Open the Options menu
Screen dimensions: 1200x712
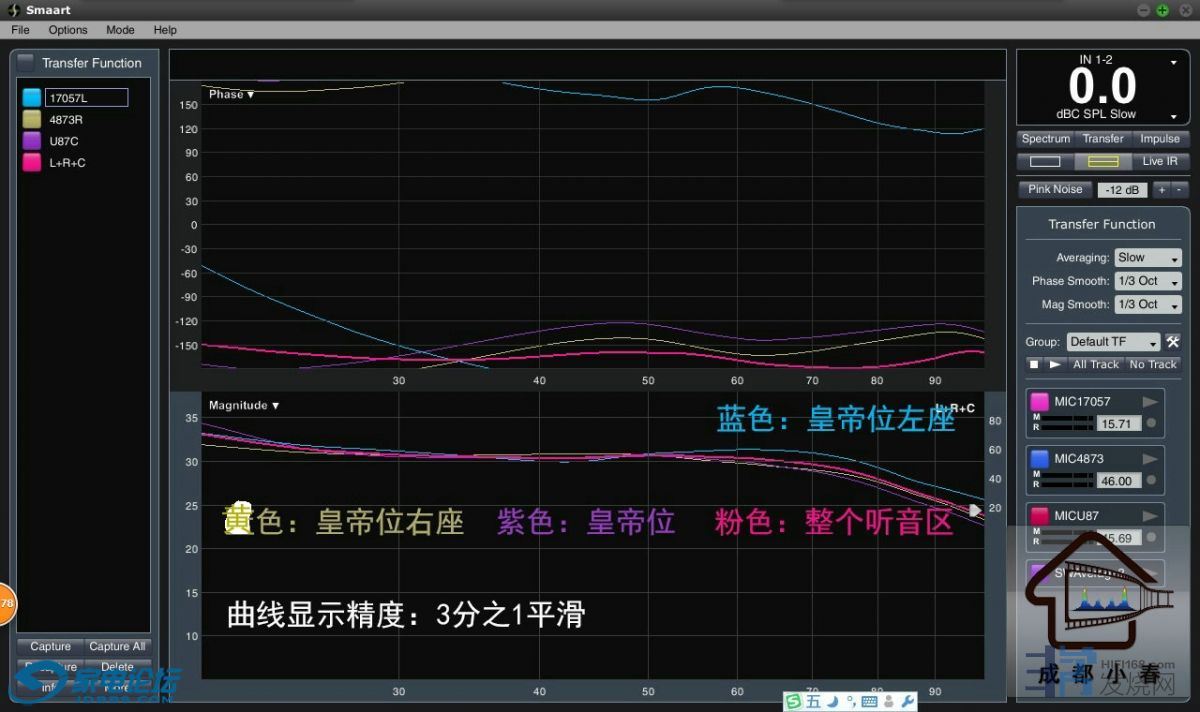[68, 30]
